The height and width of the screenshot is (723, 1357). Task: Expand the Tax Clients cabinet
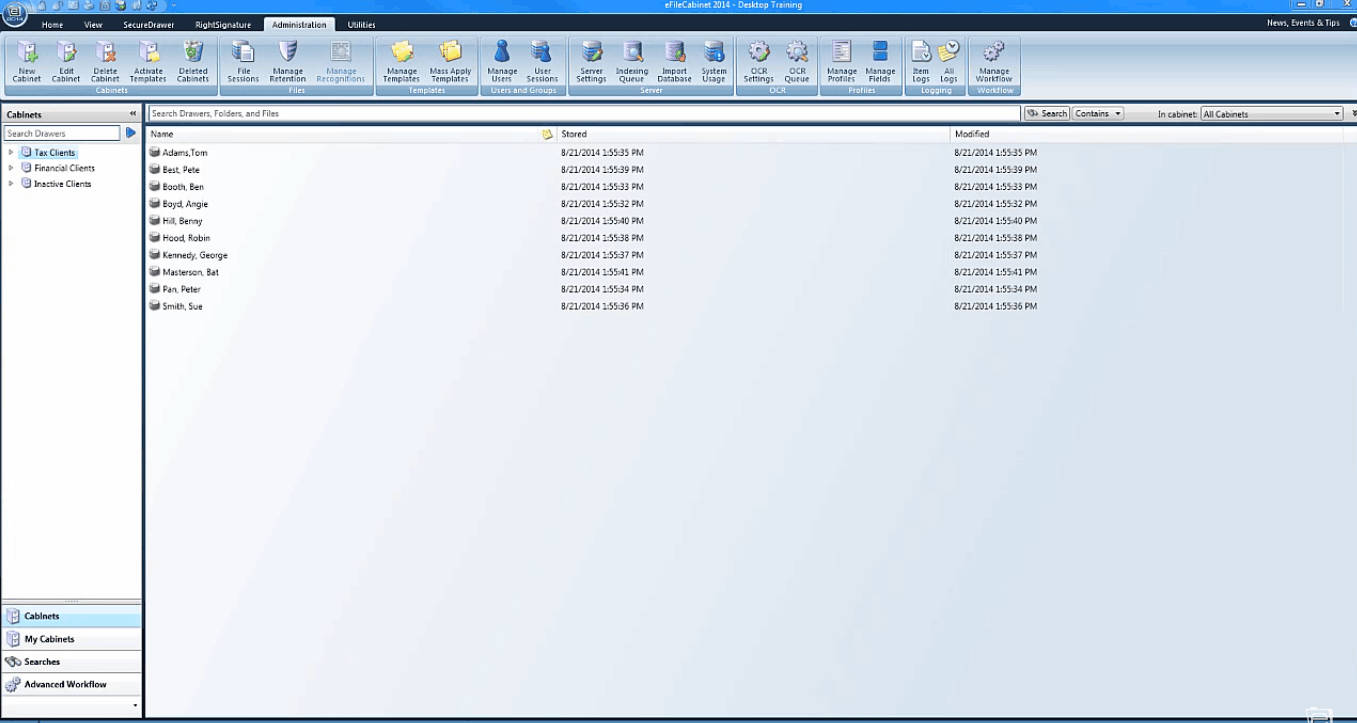[11, 153]
